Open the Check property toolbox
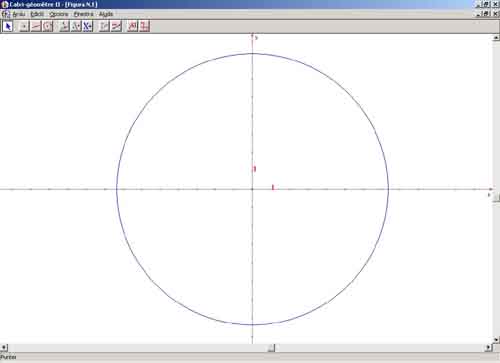 click(105, 26)
